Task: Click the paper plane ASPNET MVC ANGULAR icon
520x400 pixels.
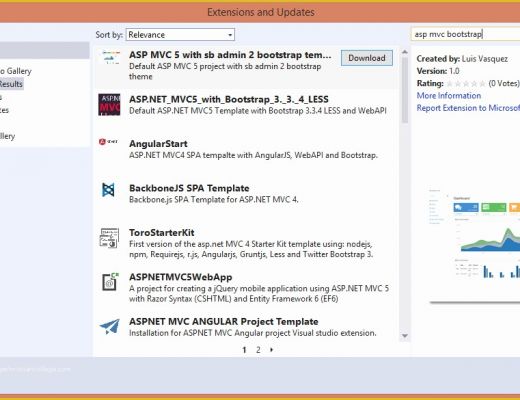Action: [x=110, y=327]
